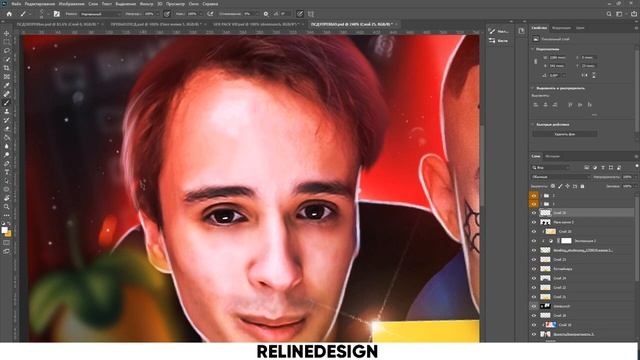Open the foreground color swatch

point(4,230)
